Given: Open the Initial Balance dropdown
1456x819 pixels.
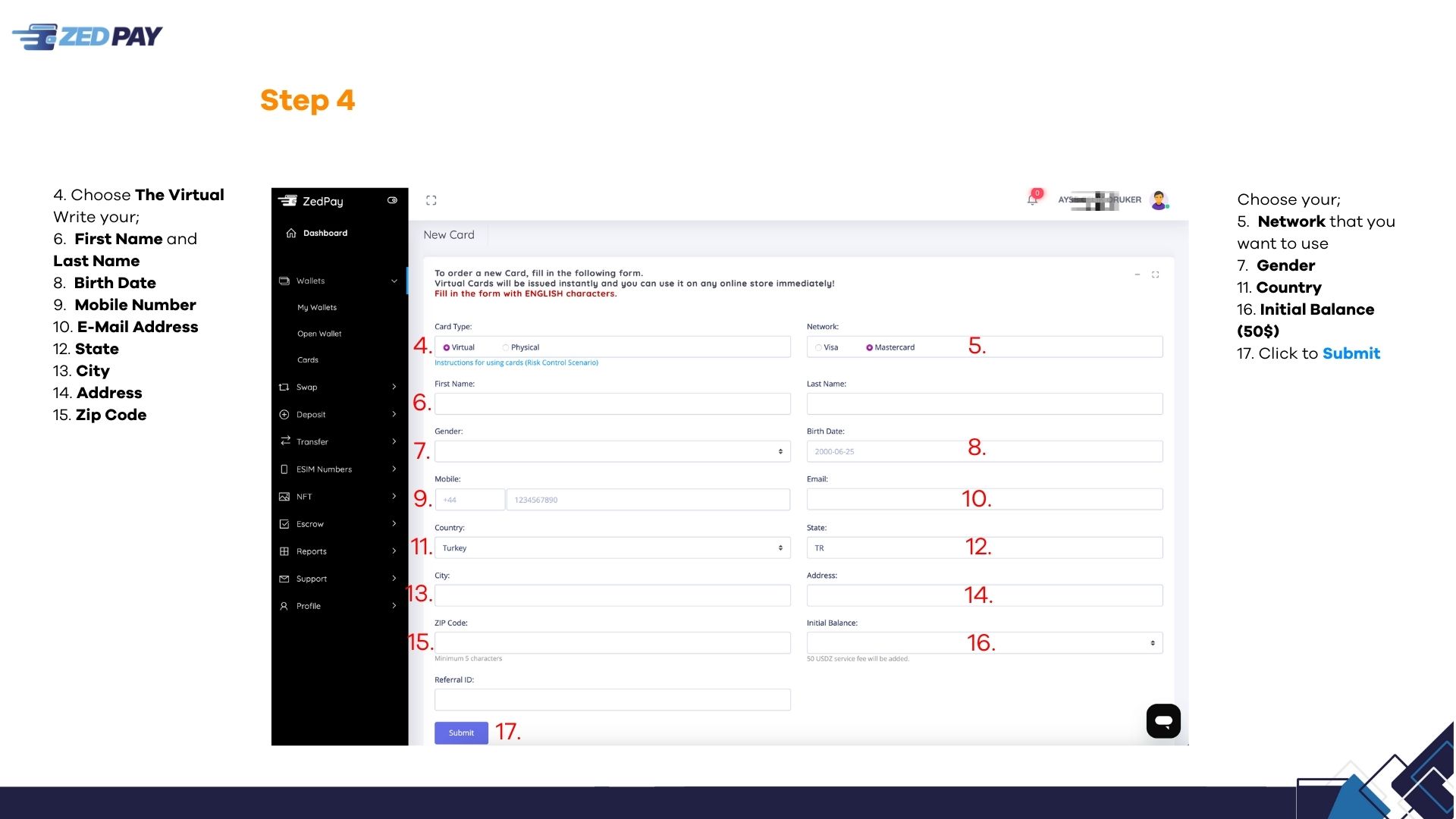Looking at the screenshot, I should pos(984,643).
